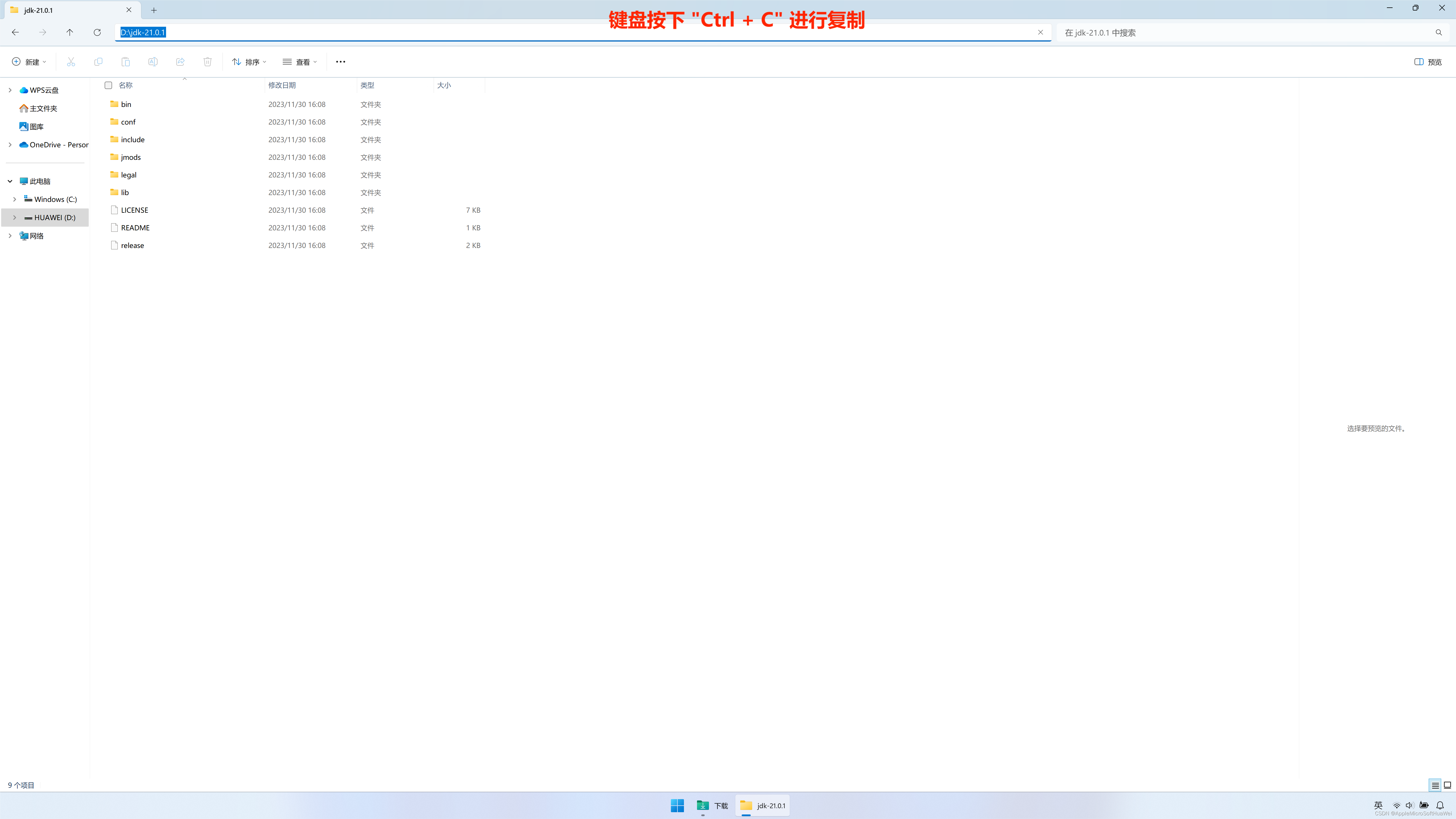Expand the Windows (C:) drive tree
Screen dimensions: 1456x819
tap(15, 200)
